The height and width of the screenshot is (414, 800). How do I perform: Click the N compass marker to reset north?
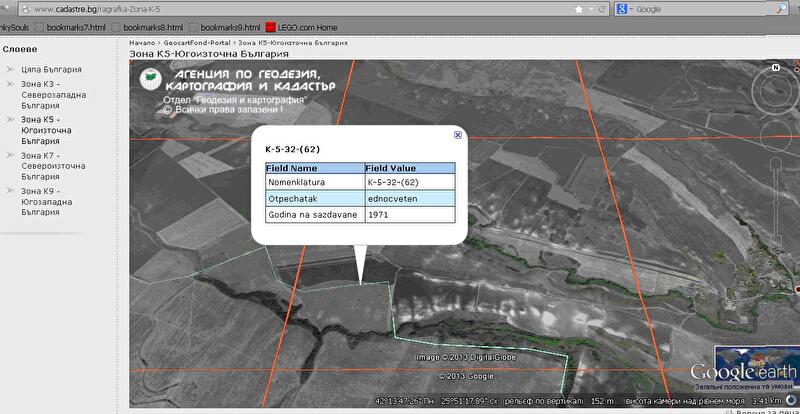(776, 67)
